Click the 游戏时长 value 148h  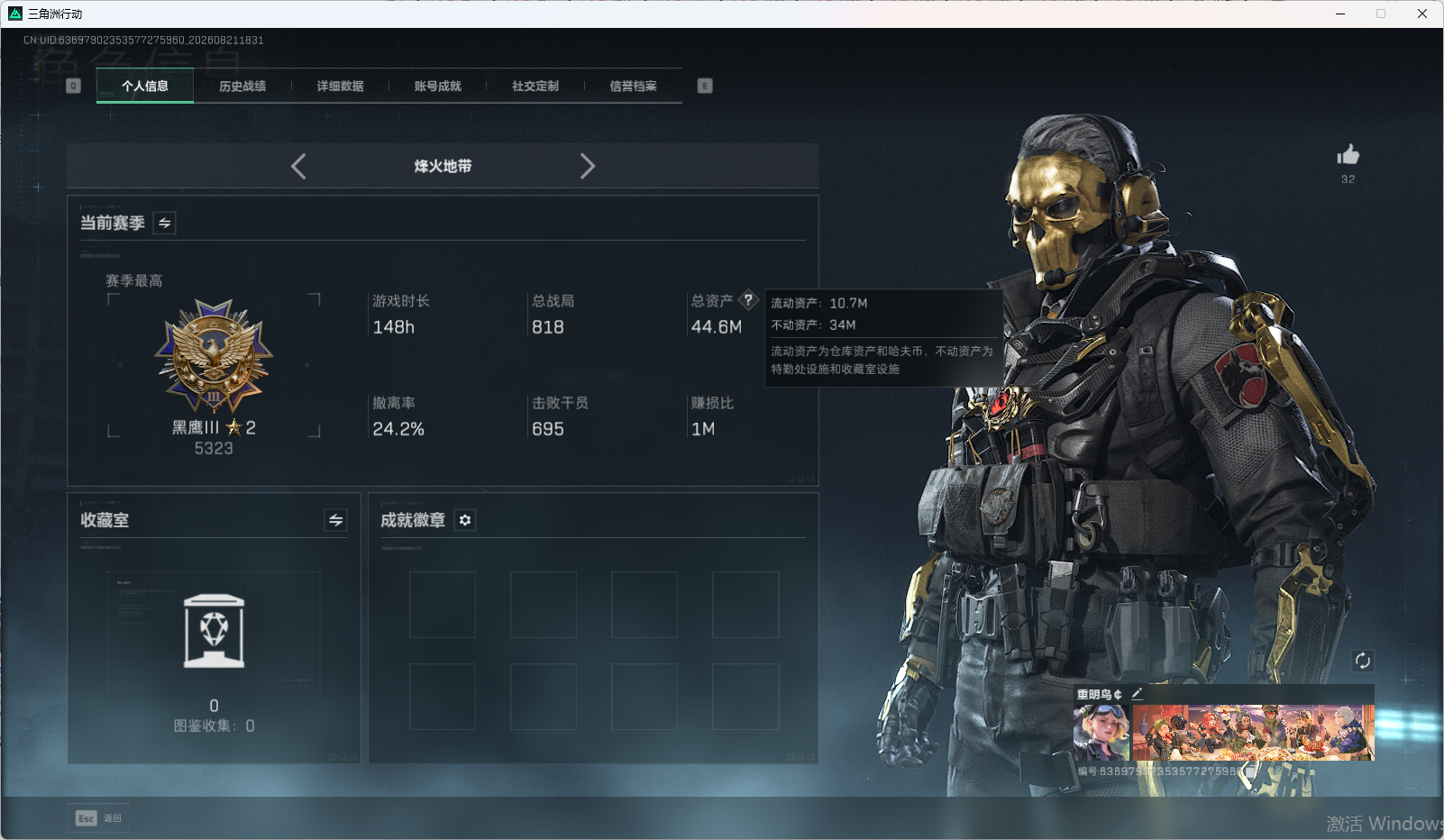tap(394, 327)
